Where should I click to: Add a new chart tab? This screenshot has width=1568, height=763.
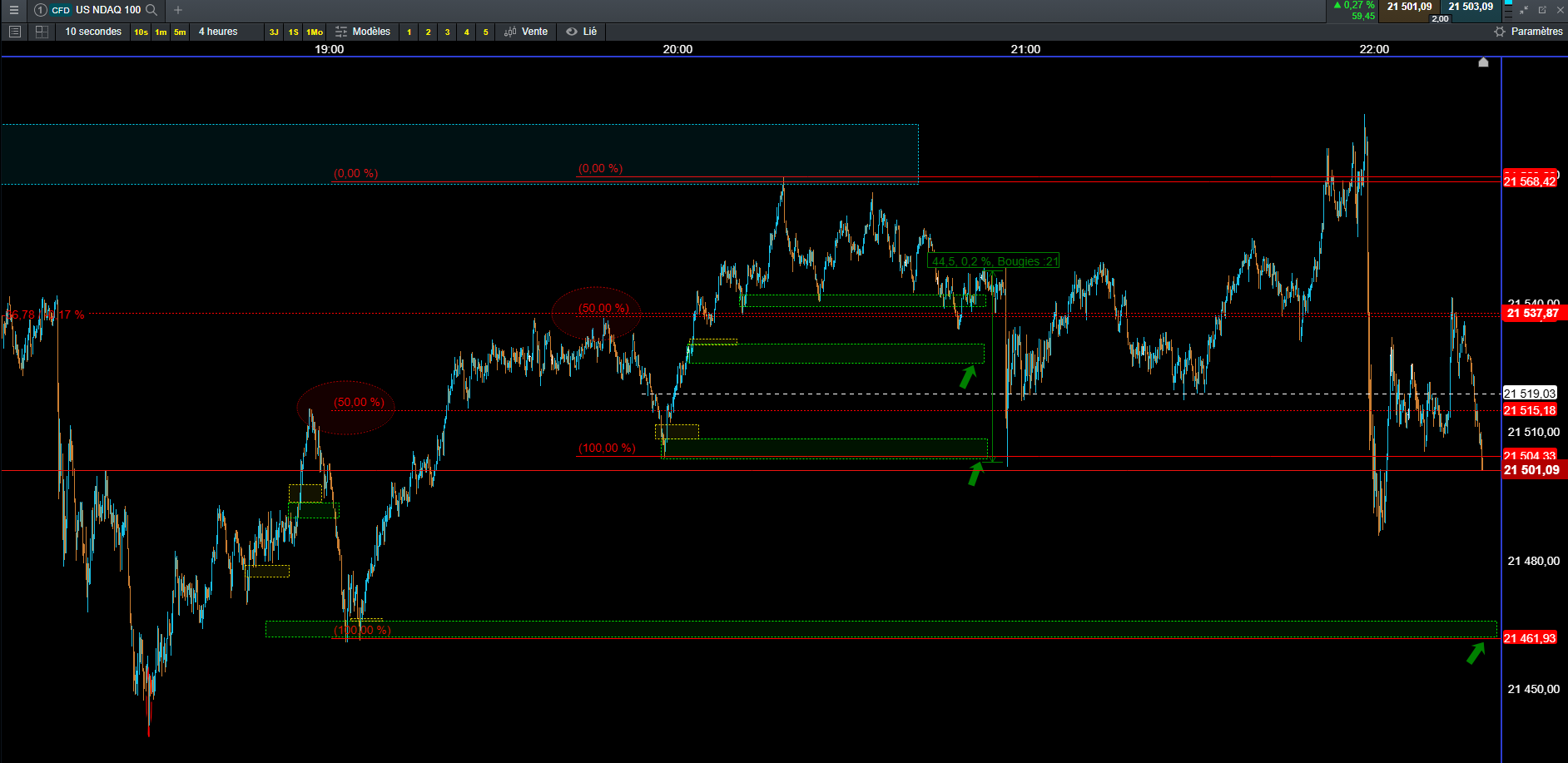178,10
